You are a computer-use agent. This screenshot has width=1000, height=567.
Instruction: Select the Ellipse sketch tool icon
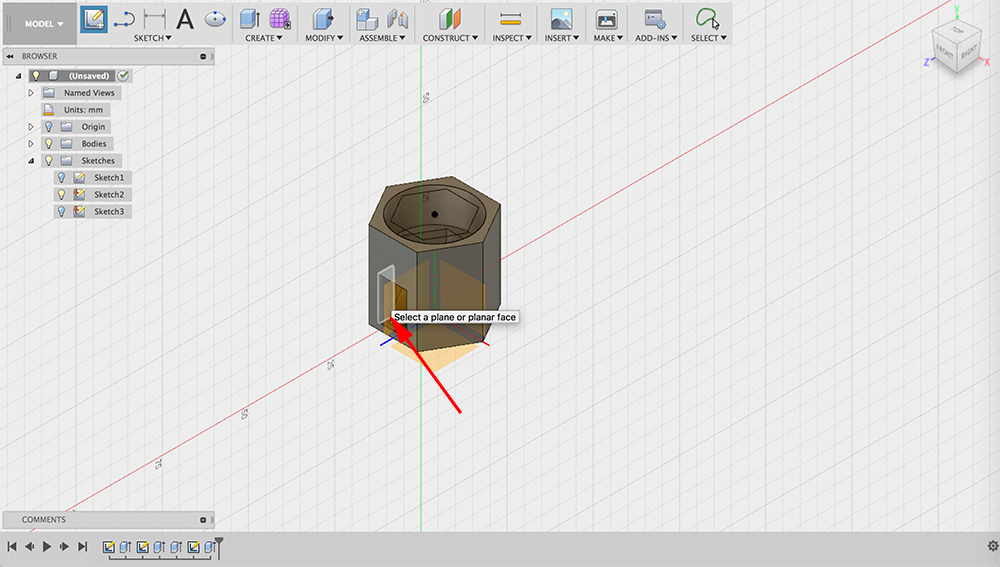[216, 19]
